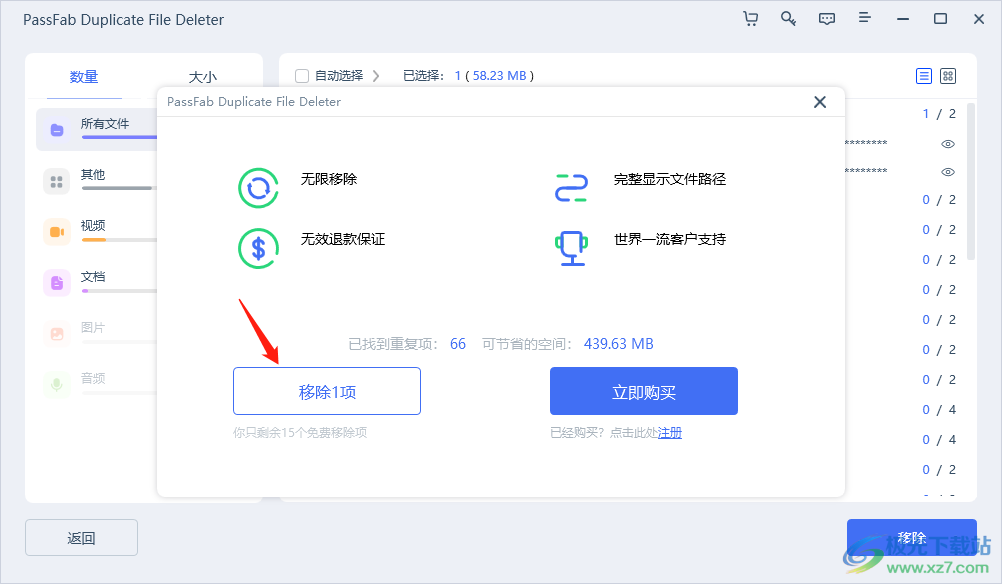Open the main menu lines icon
This screenshot has width=1002, height=584.
(865, 18)
